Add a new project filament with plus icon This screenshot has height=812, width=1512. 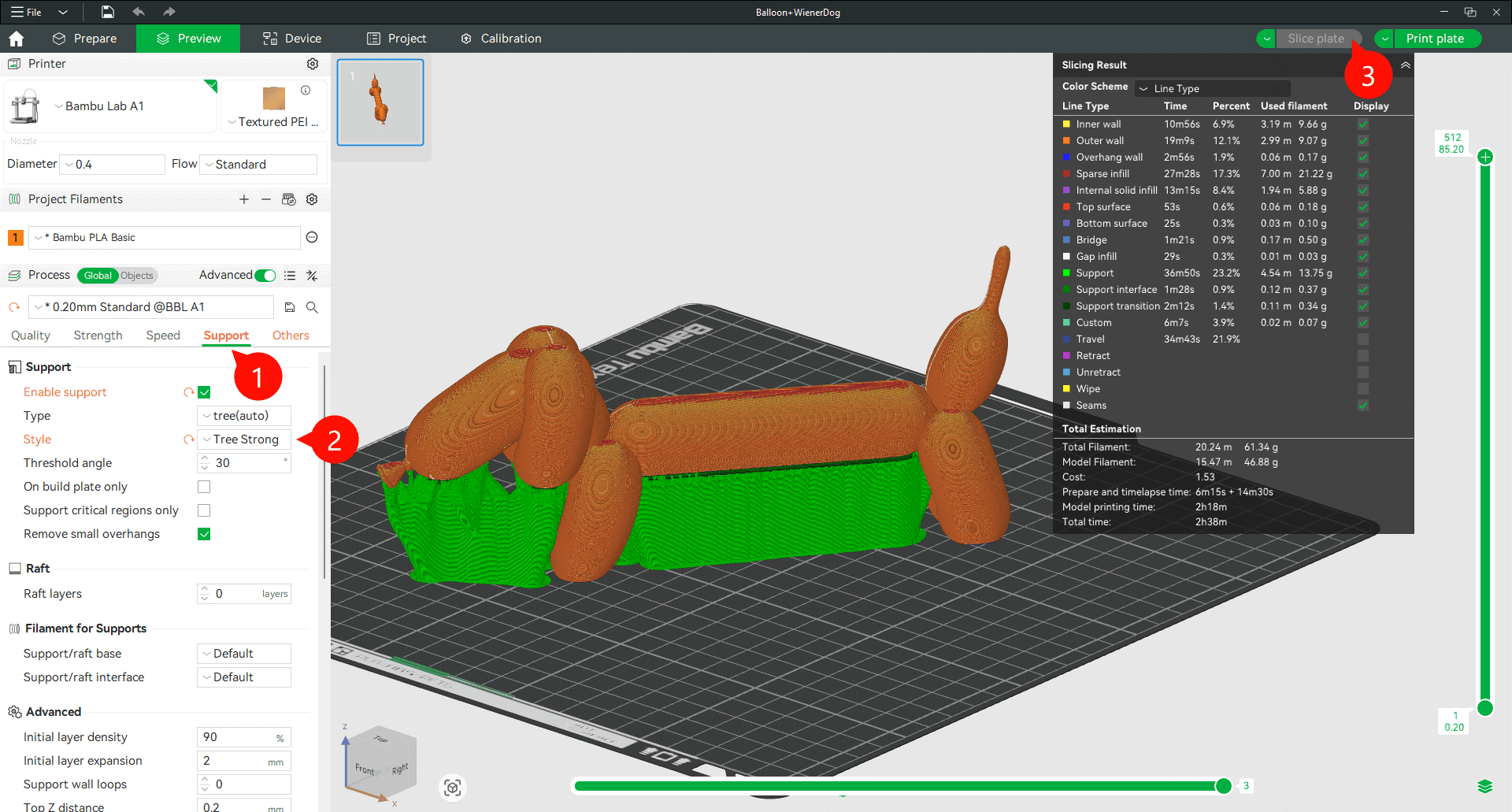tap(244, 199)
